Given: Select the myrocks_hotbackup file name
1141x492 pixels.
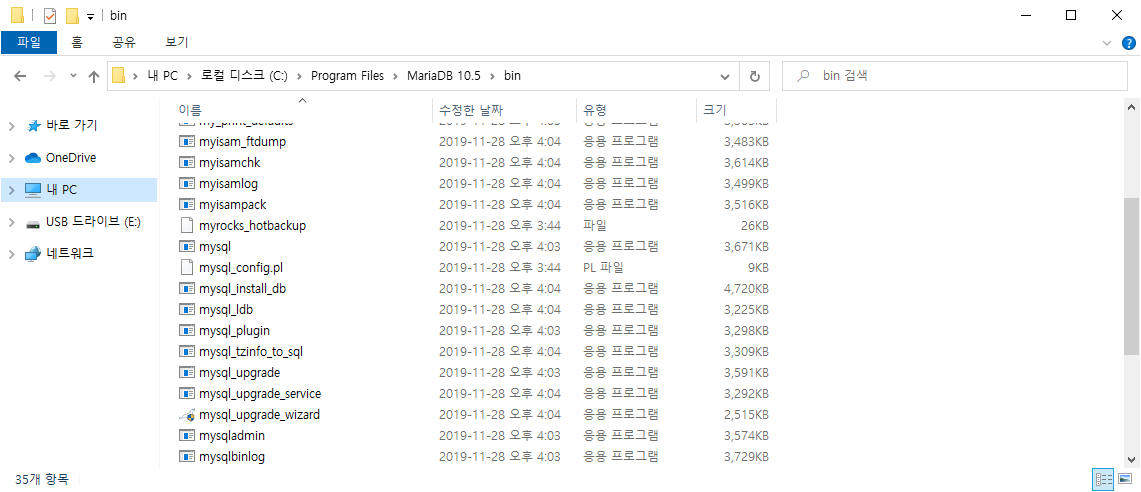Looking at the screenshot, I should tap(253, 226).
